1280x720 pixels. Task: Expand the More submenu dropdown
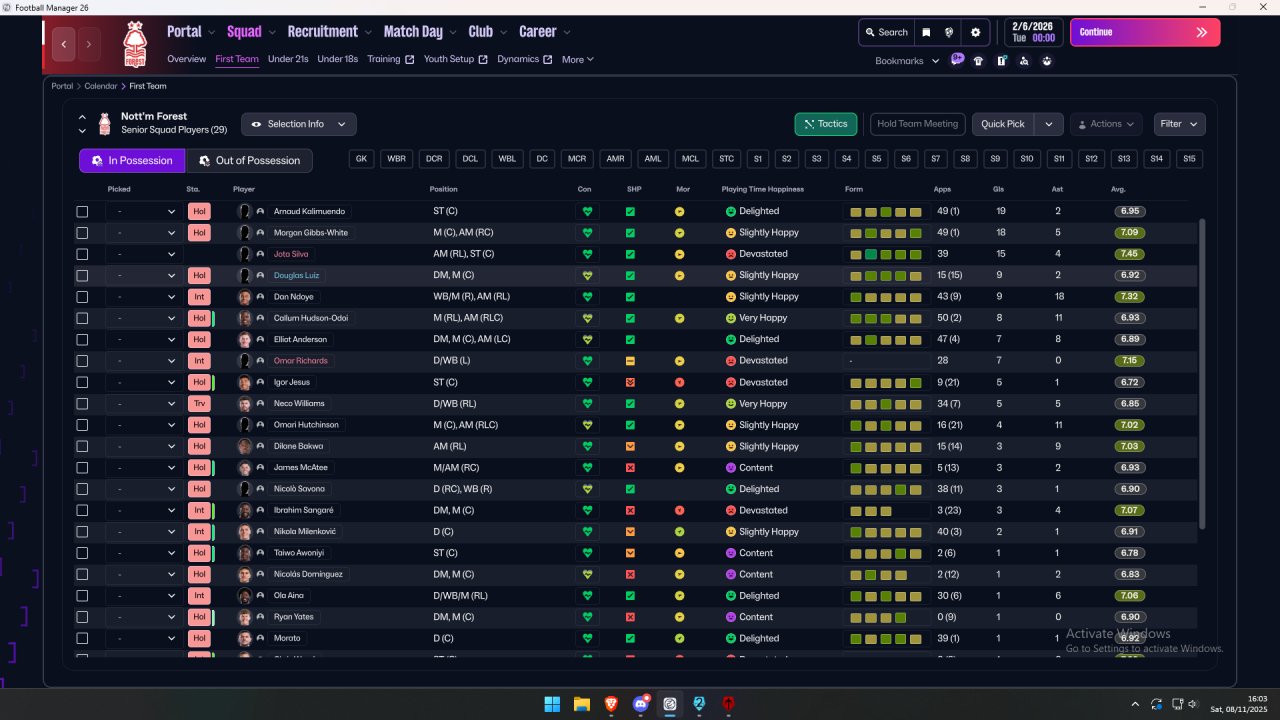pos(578,59)
